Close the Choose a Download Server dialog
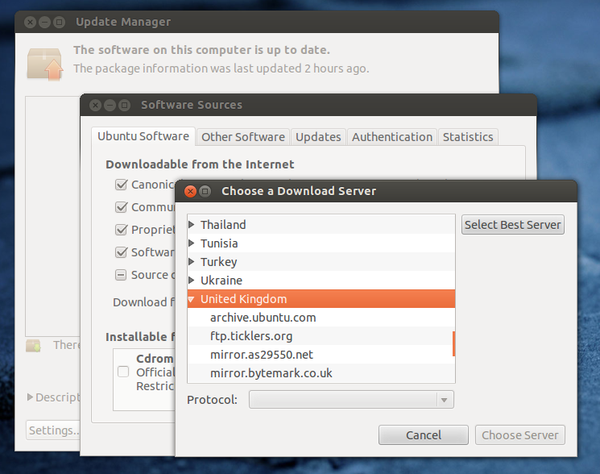Screen dimensions: 600x474 coord(190,191)
